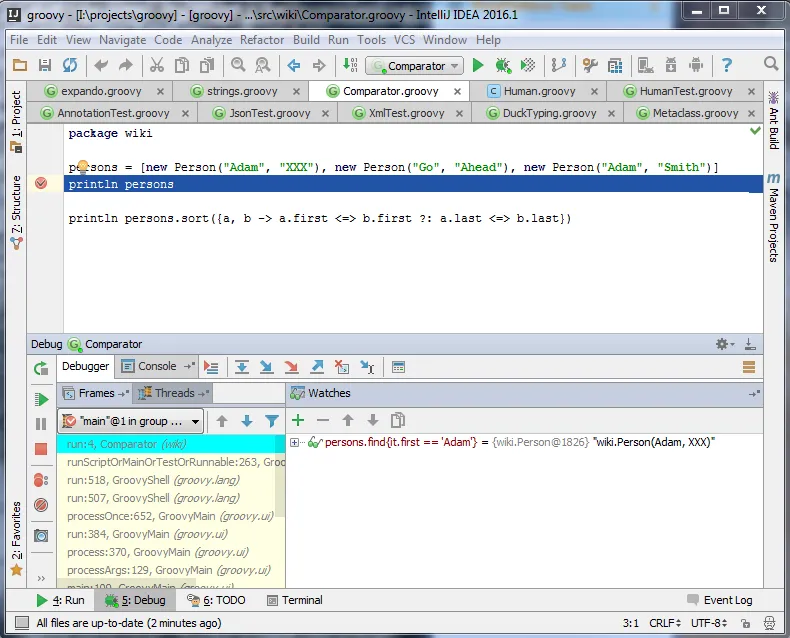This screenshot has width=790, height=638.
Task: Click the Rerun Comparator debug icon
Action: click(x=41, y=368)
